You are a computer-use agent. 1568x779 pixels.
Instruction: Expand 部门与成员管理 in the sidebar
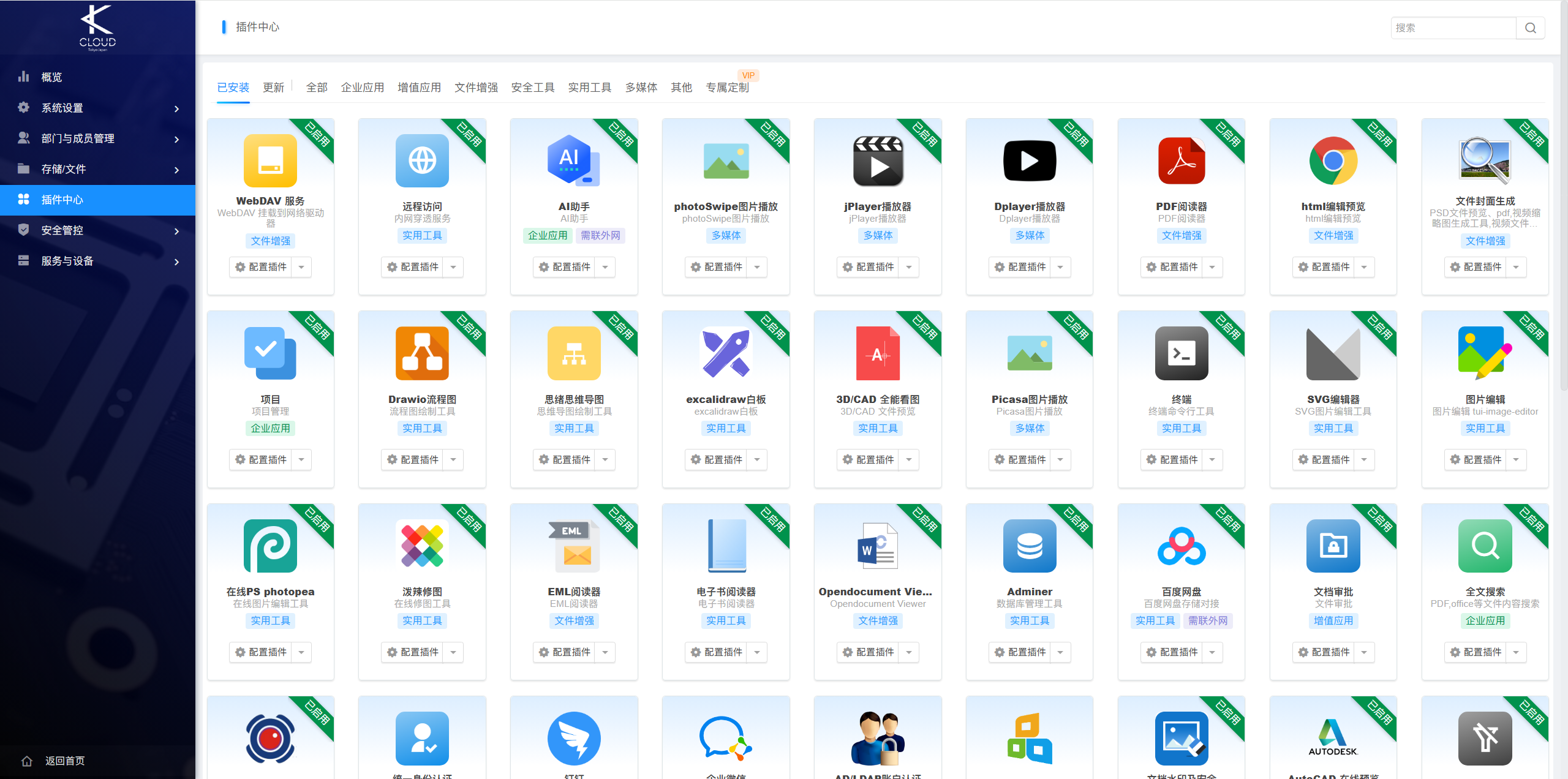click(x=98, y=138)
